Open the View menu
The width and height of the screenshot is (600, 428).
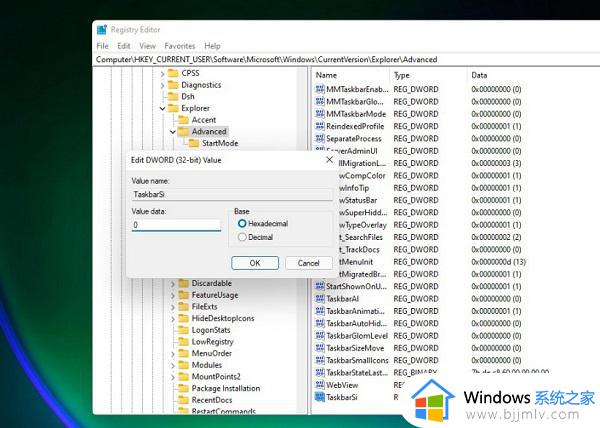click(x=147, y=46)
